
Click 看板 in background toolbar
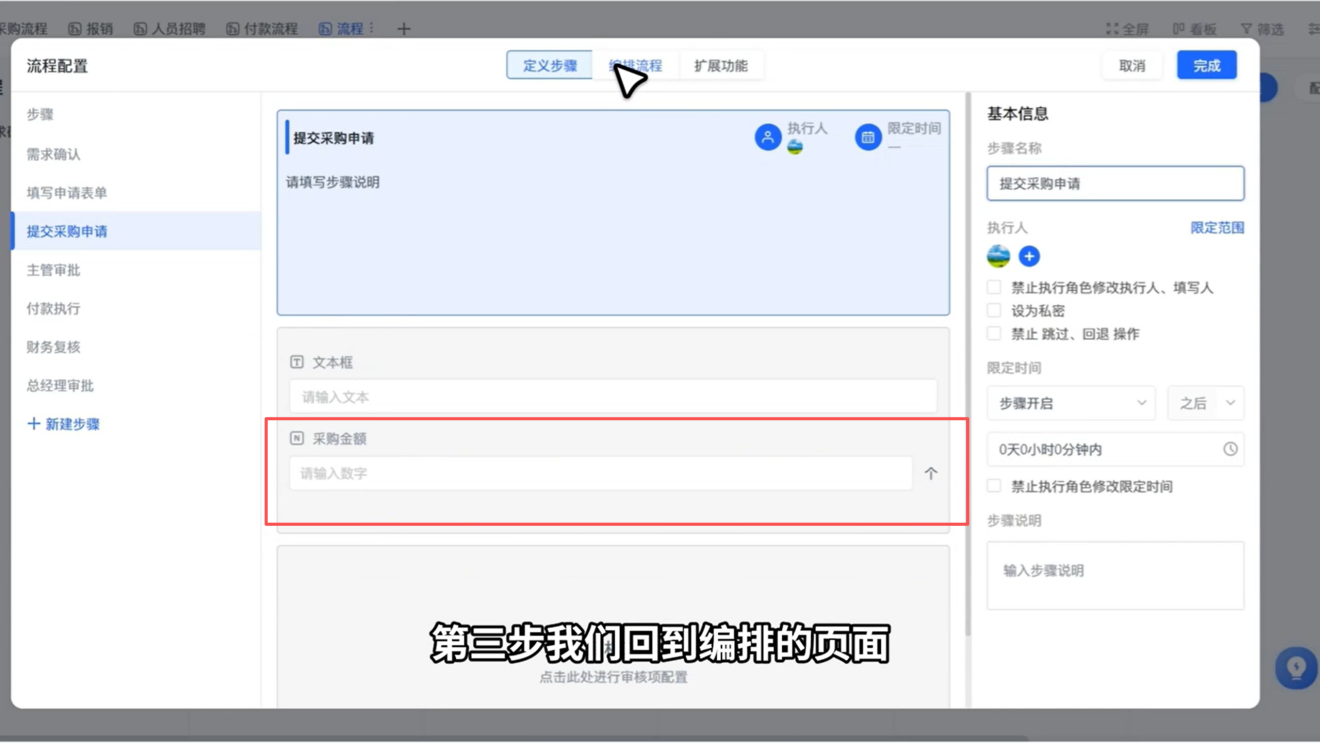coord(1195,29)
